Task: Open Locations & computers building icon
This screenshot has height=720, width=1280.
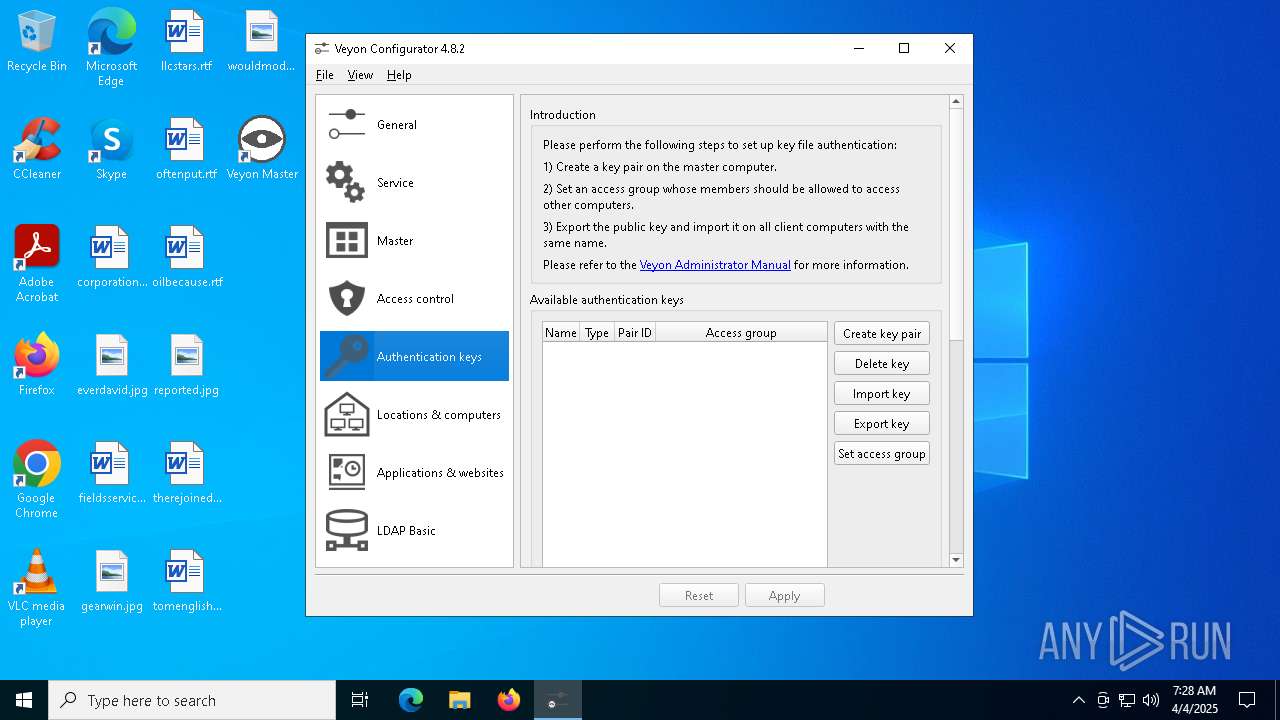Action: click(347, 415)
